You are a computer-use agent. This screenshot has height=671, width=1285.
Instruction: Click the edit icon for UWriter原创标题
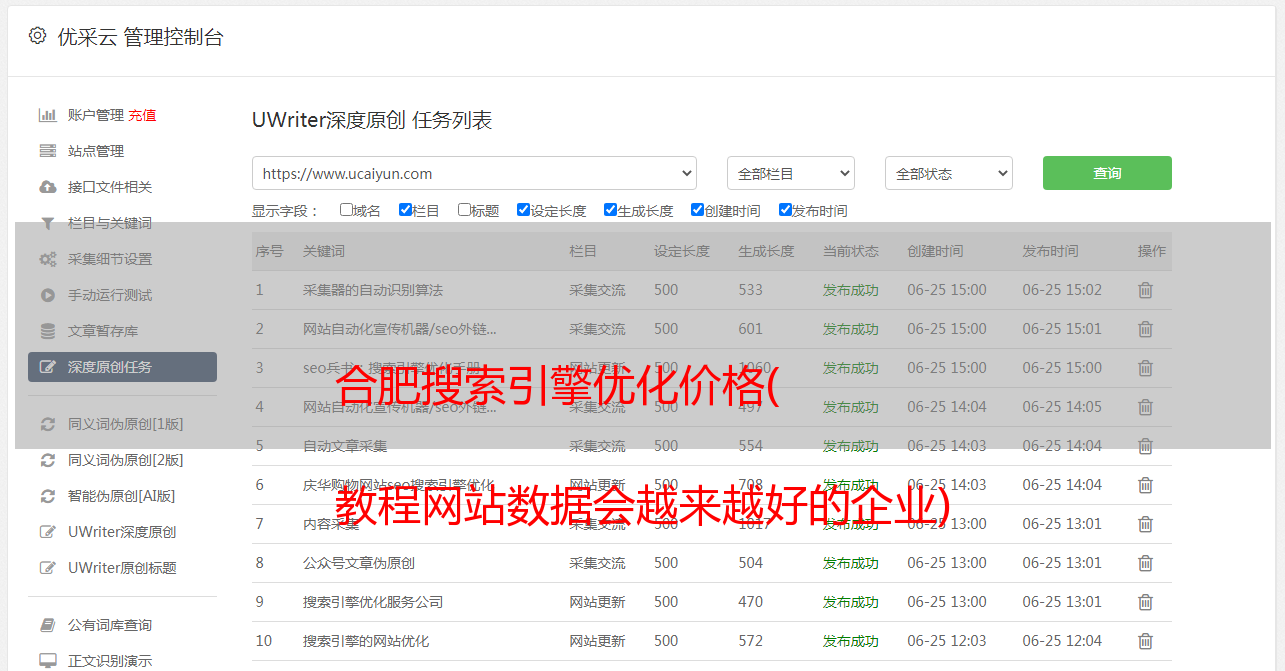(x=47, y=568)
